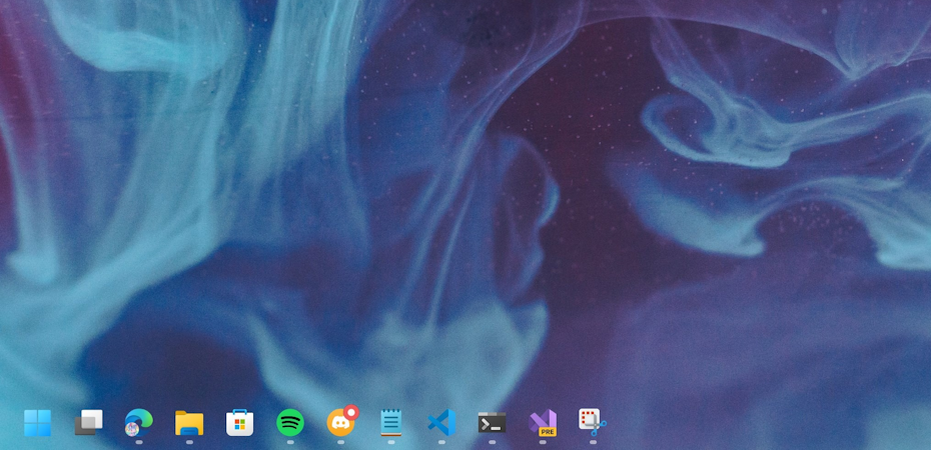Click the running indicator under Spotify
Image resolution: width=931 pixels, height=450 pixels.
[290, 442]
